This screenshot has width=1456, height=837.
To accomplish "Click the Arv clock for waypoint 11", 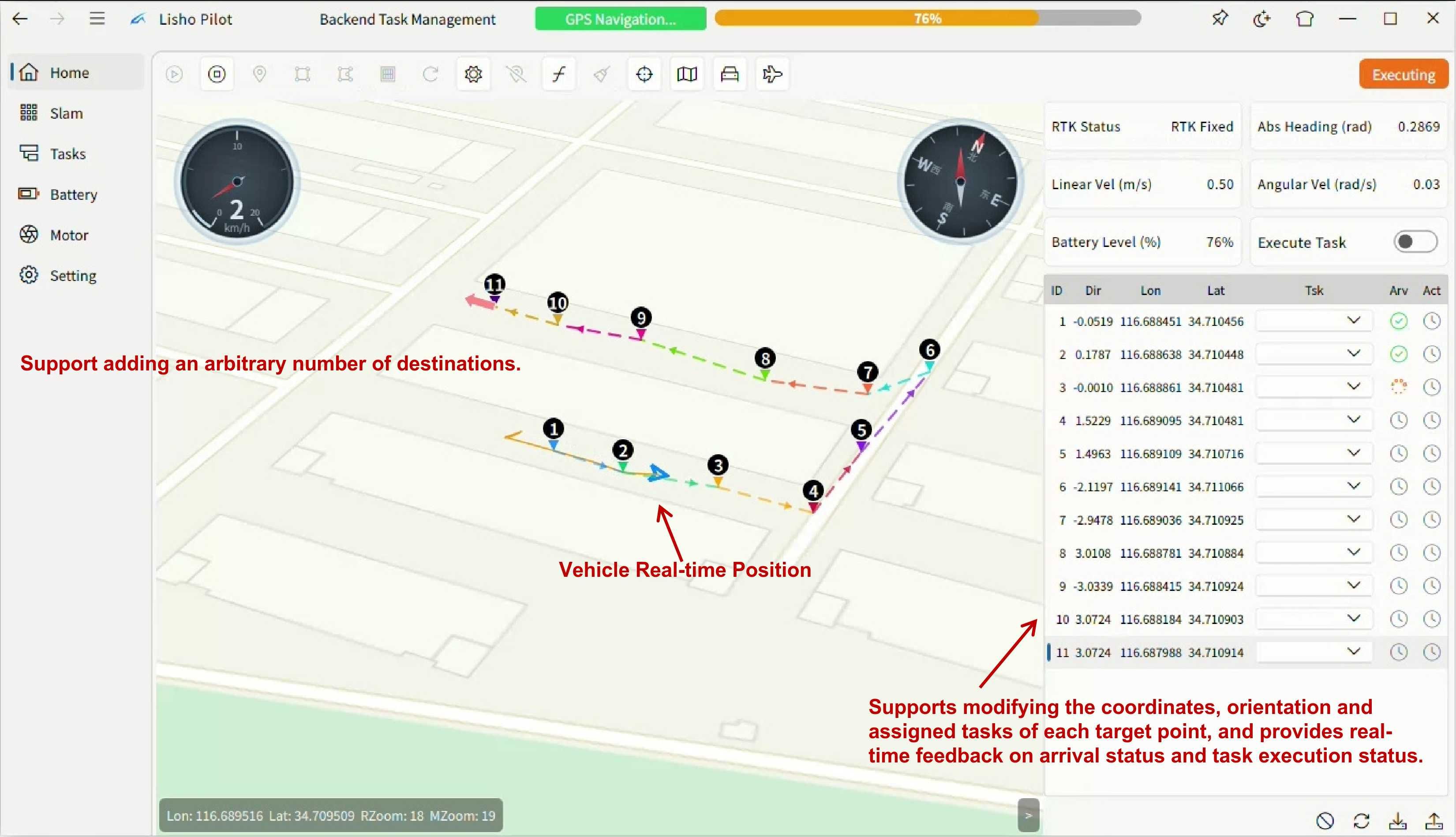I will coord(1399,652).
